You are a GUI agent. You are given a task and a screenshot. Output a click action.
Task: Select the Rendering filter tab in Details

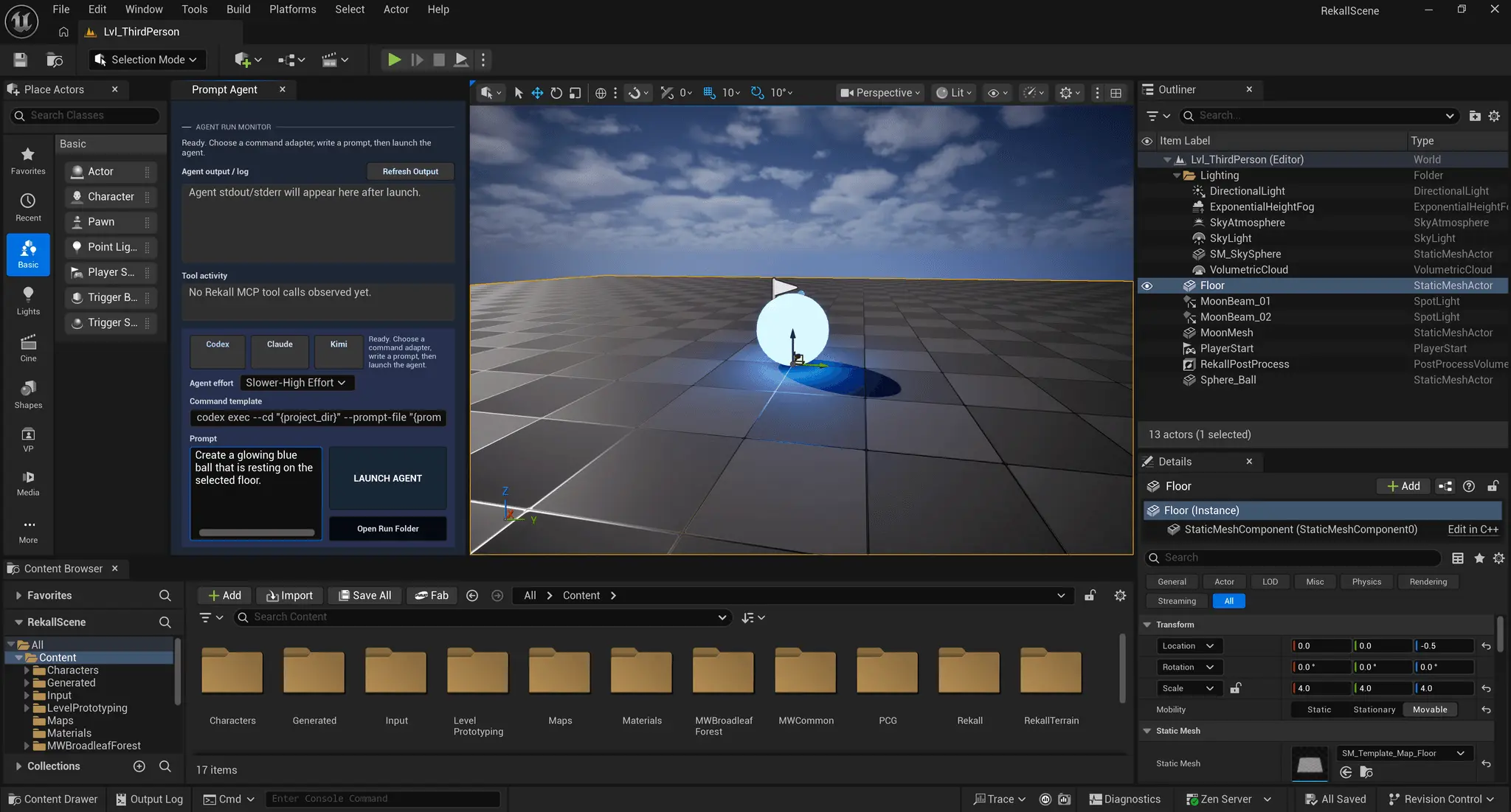click(1428, 582)
